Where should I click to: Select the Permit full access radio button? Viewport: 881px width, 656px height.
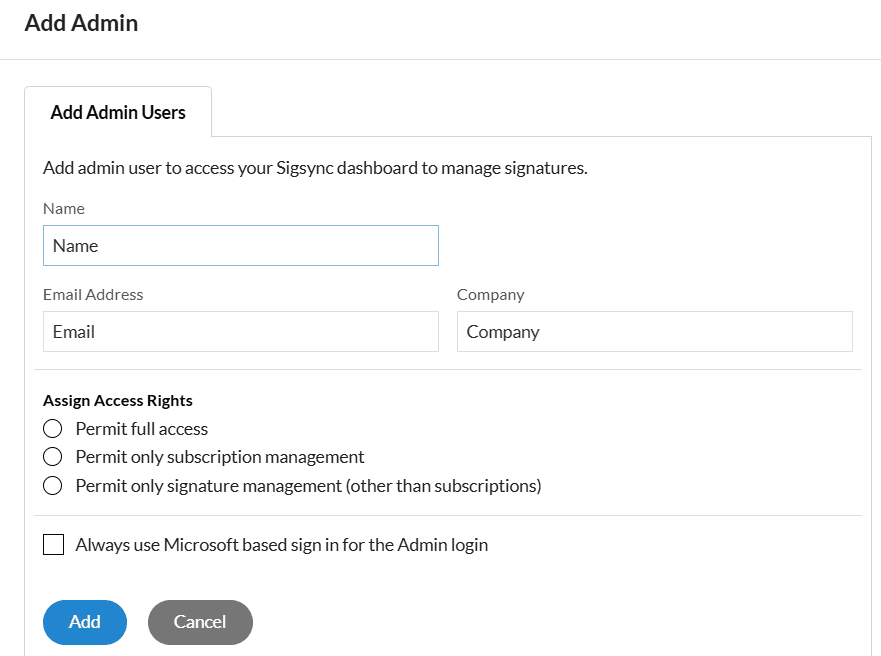53,429
